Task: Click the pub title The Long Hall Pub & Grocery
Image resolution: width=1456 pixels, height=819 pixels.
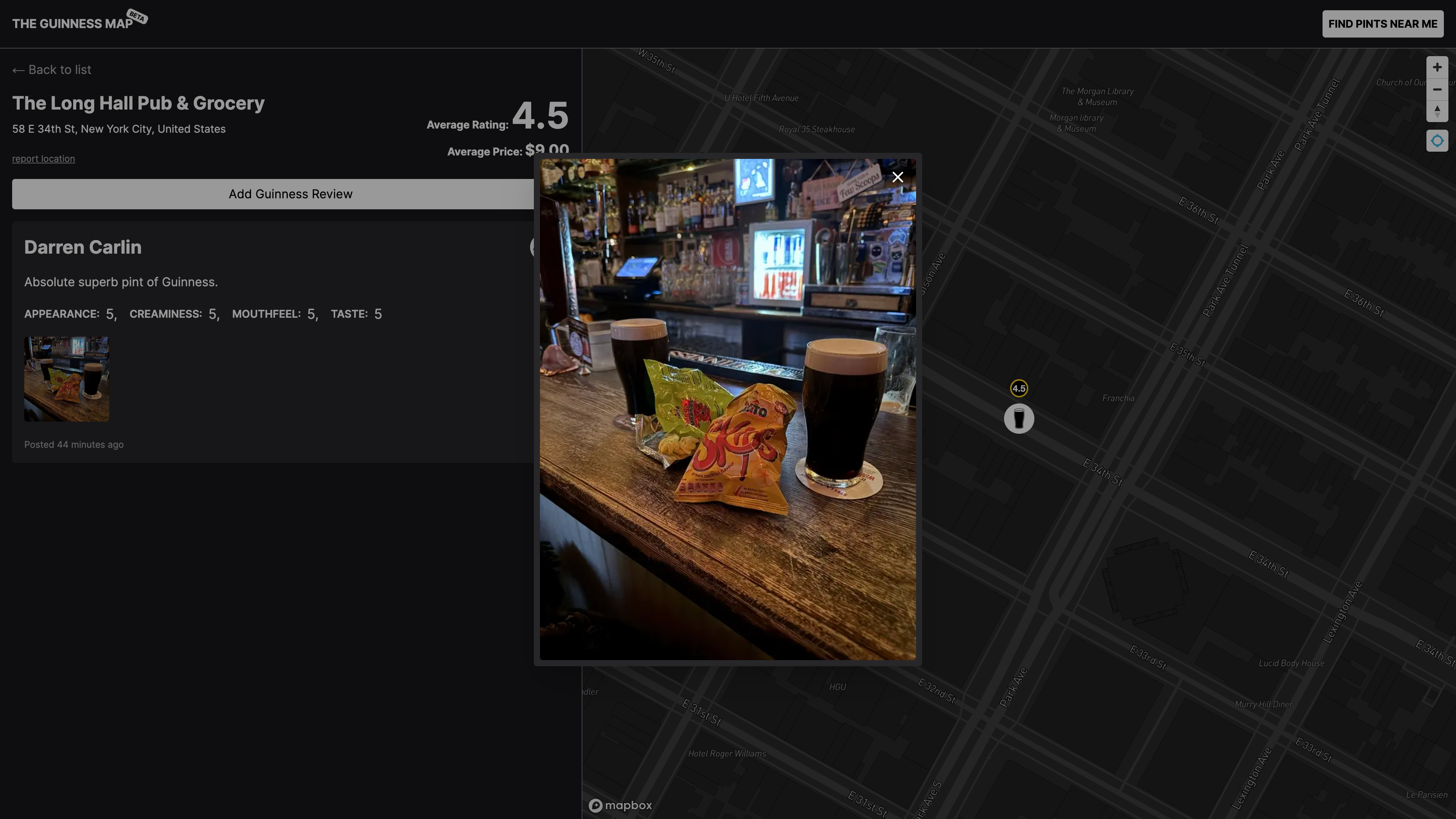Action: point(138,104)
